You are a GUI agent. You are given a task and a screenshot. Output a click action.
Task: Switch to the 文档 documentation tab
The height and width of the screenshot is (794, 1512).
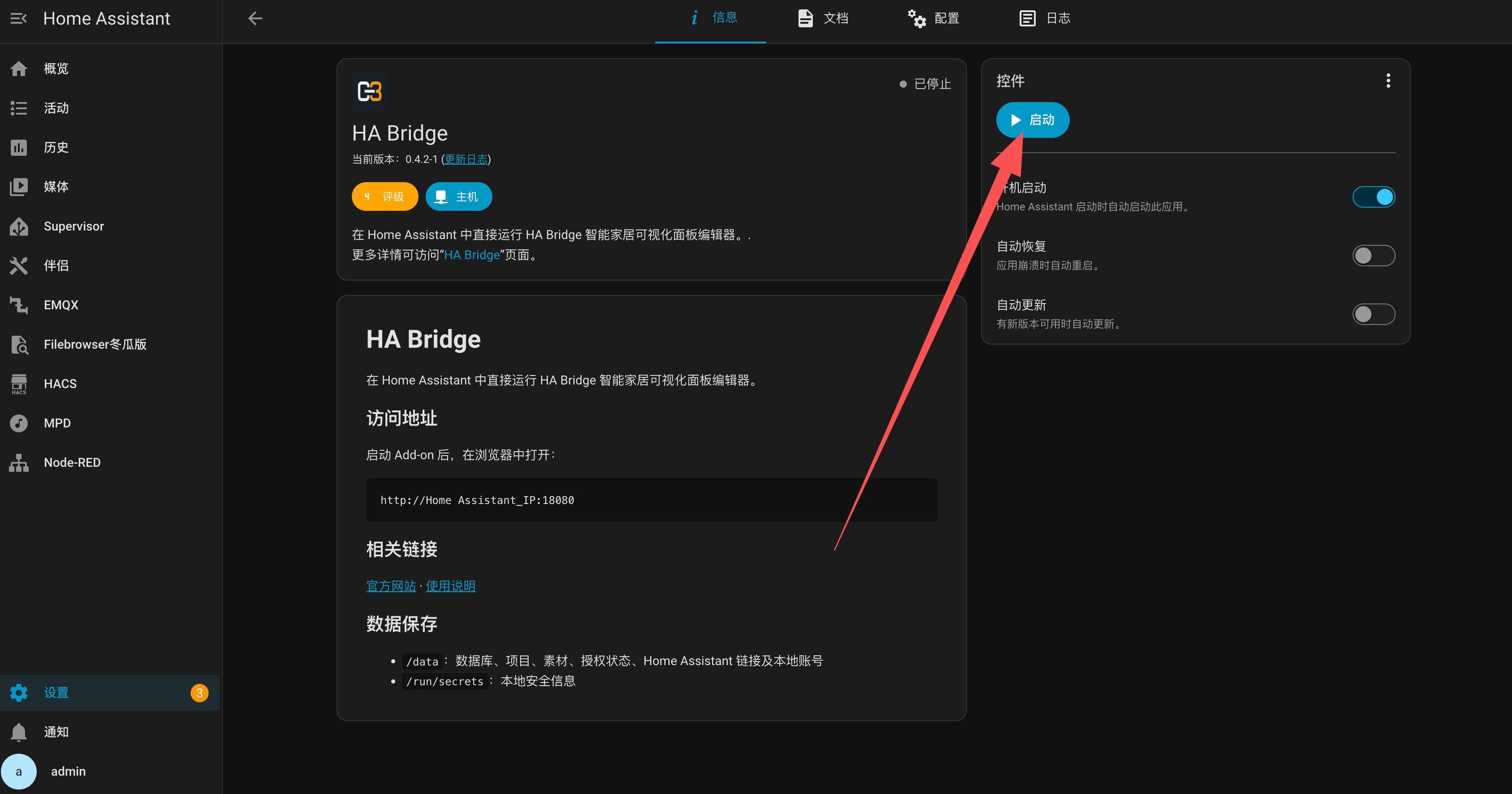822,19
